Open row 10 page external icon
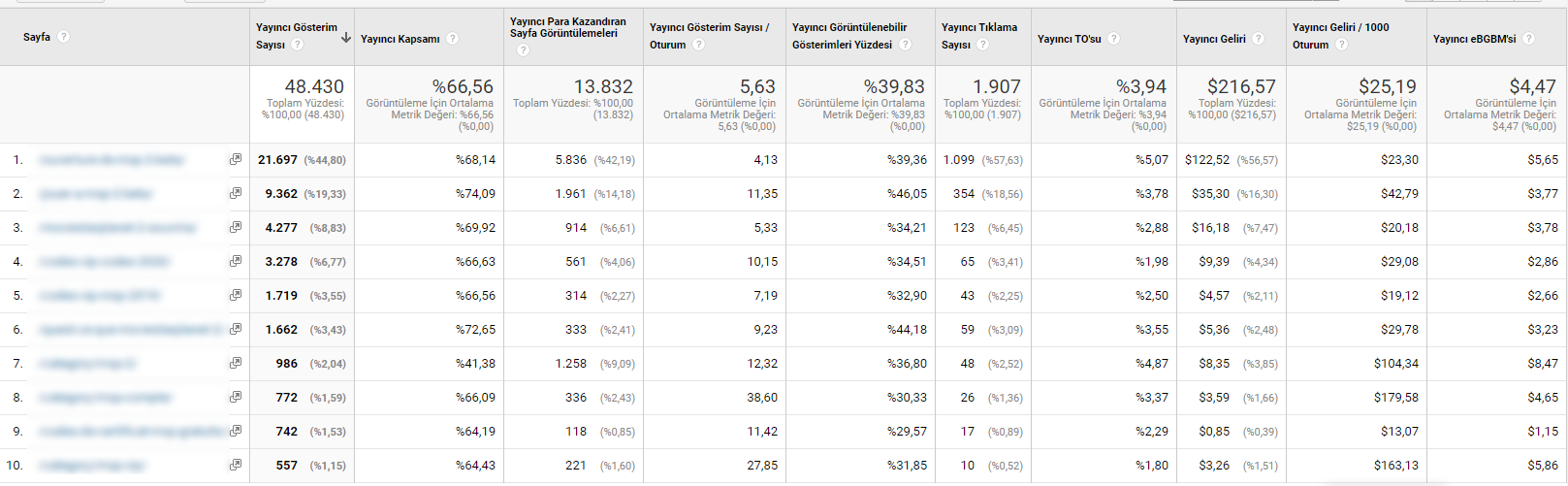This screenshot has height=486, width=1568. [236, 465]
